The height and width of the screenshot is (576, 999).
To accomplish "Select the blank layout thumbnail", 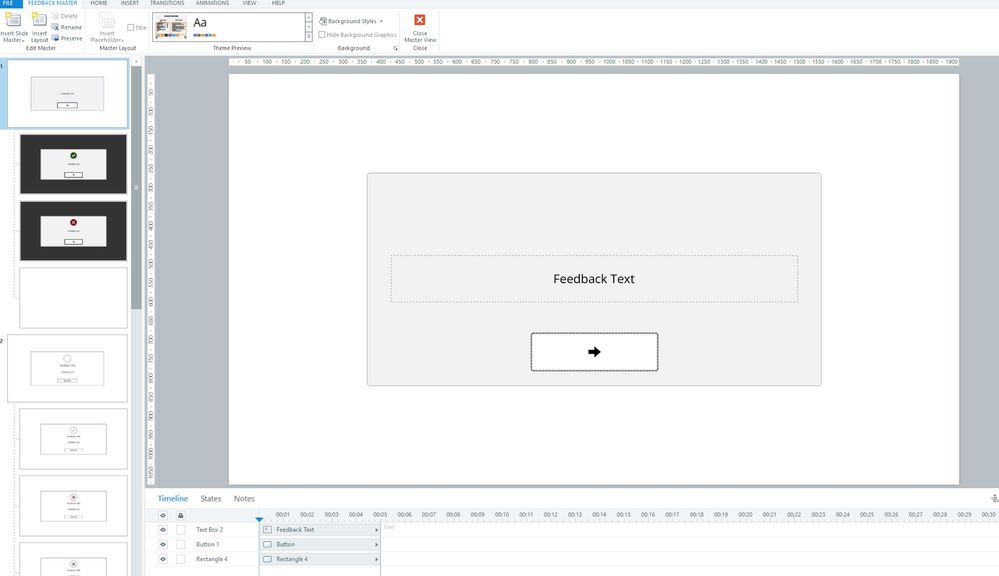I will [73, 298].
